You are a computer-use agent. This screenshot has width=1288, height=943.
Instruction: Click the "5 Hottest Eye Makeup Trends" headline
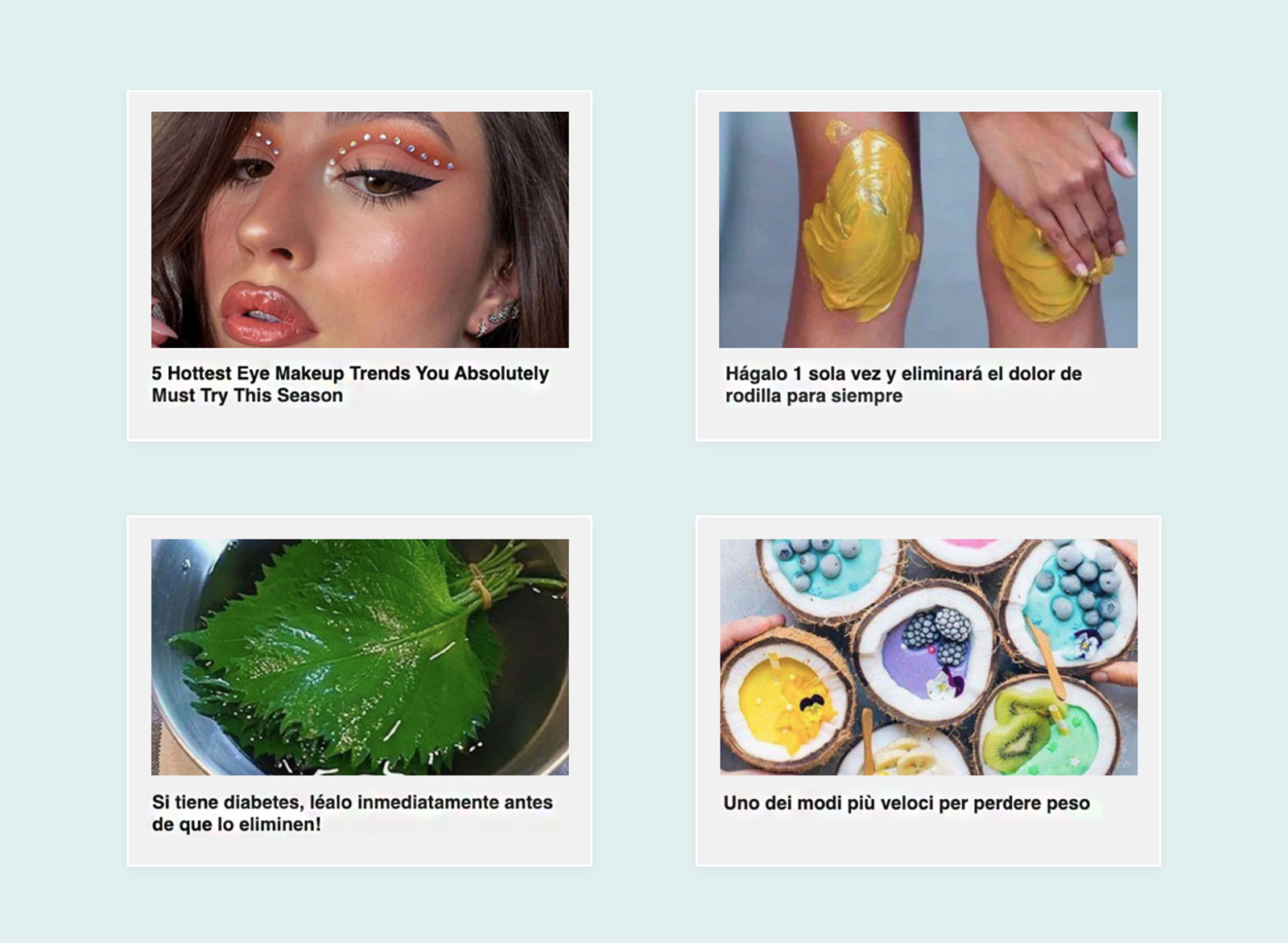click(x=350, y=384)
